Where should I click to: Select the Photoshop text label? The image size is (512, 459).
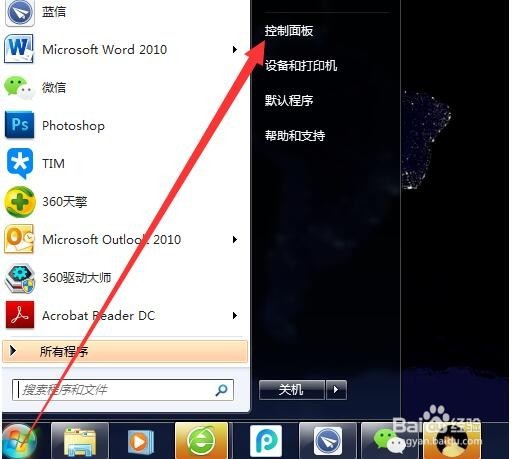tap(73, 126)
